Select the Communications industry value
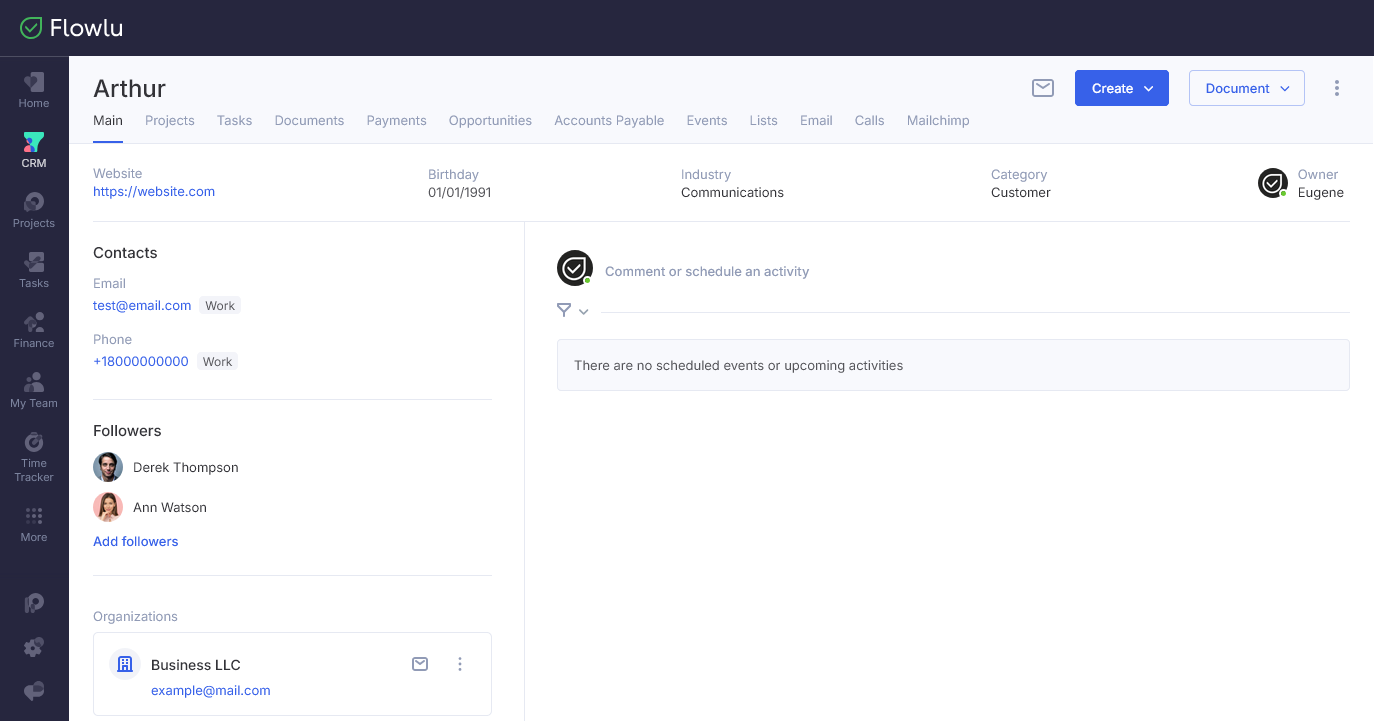The image size is (1374, 721). point(733,193)
